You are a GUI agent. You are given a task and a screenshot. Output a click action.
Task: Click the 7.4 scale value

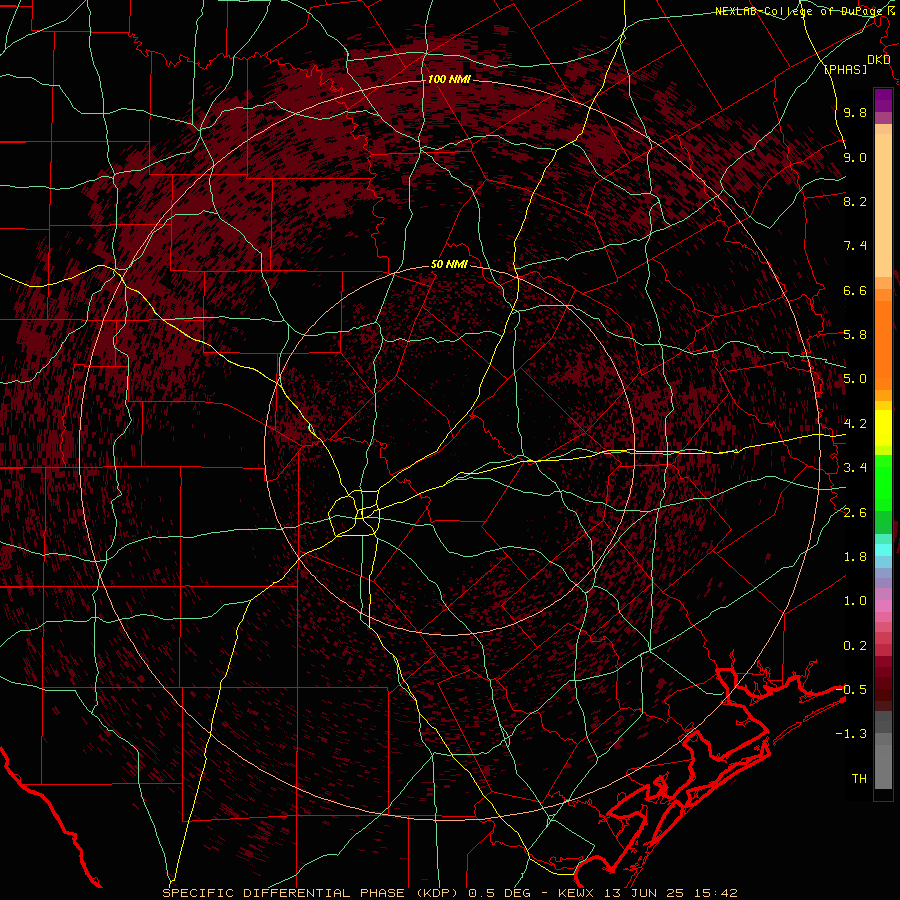tap(855, 246)
